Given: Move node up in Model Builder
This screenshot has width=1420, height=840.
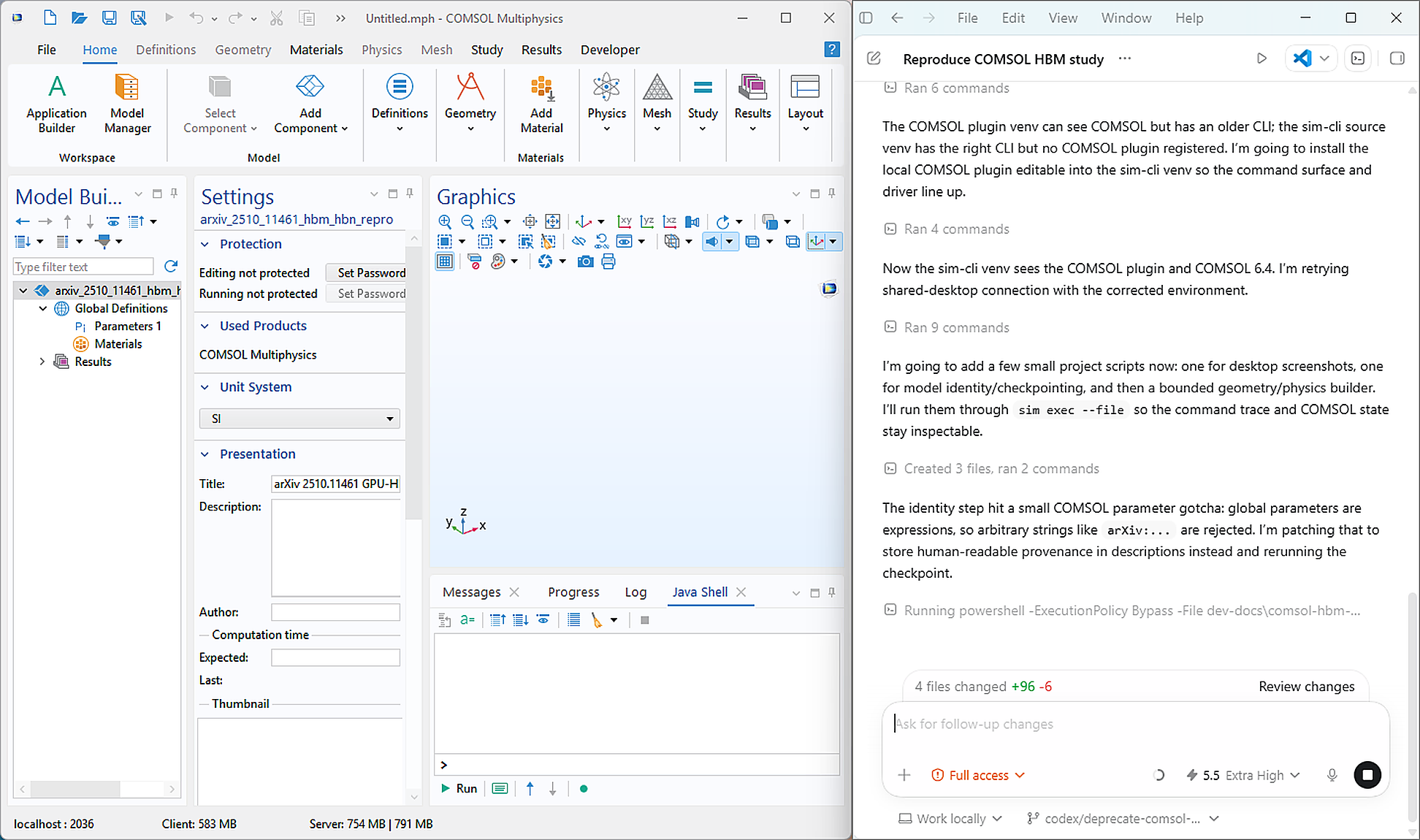Looking at the screenshot, I should point(67,221).
